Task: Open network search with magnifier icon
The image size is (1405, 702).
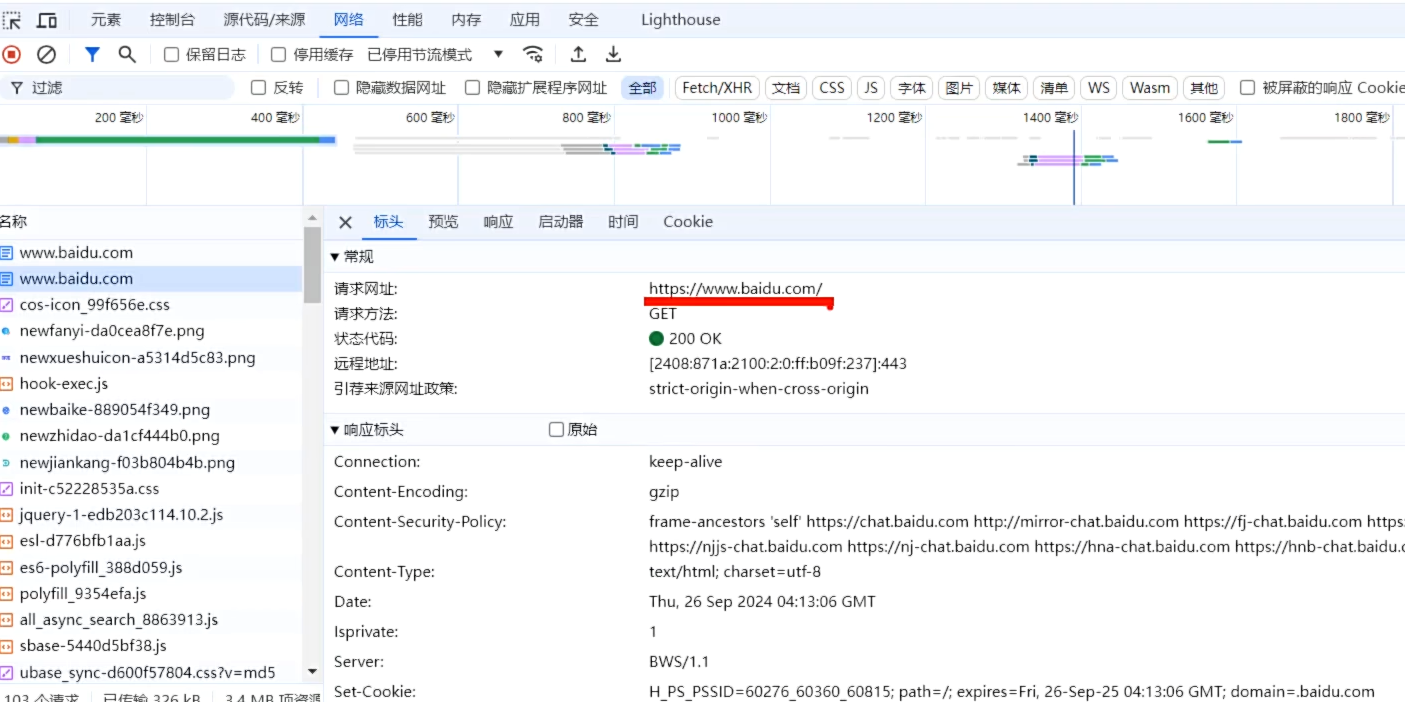Action: point(127,55)
